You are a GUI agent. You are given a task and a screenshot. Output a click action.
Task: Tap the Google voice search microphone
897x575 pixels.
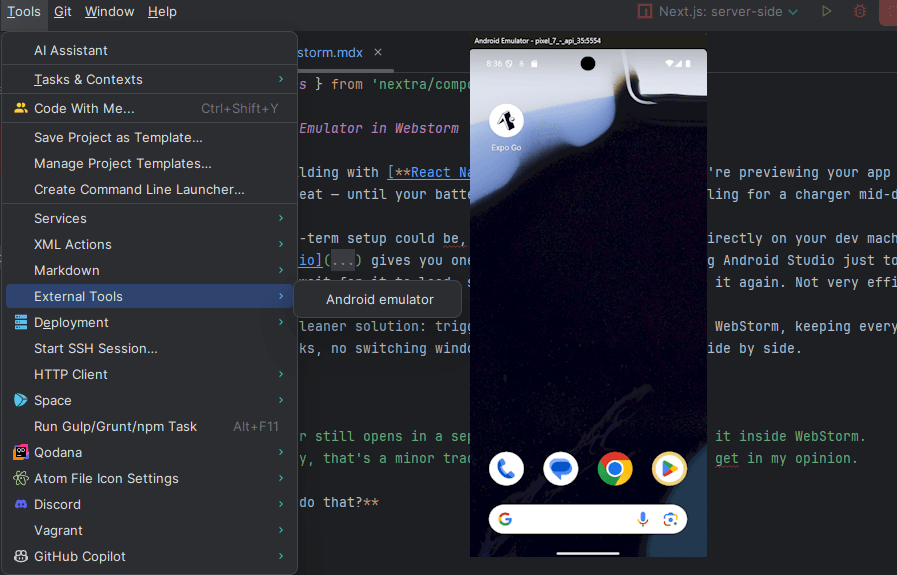coord(642,519)
